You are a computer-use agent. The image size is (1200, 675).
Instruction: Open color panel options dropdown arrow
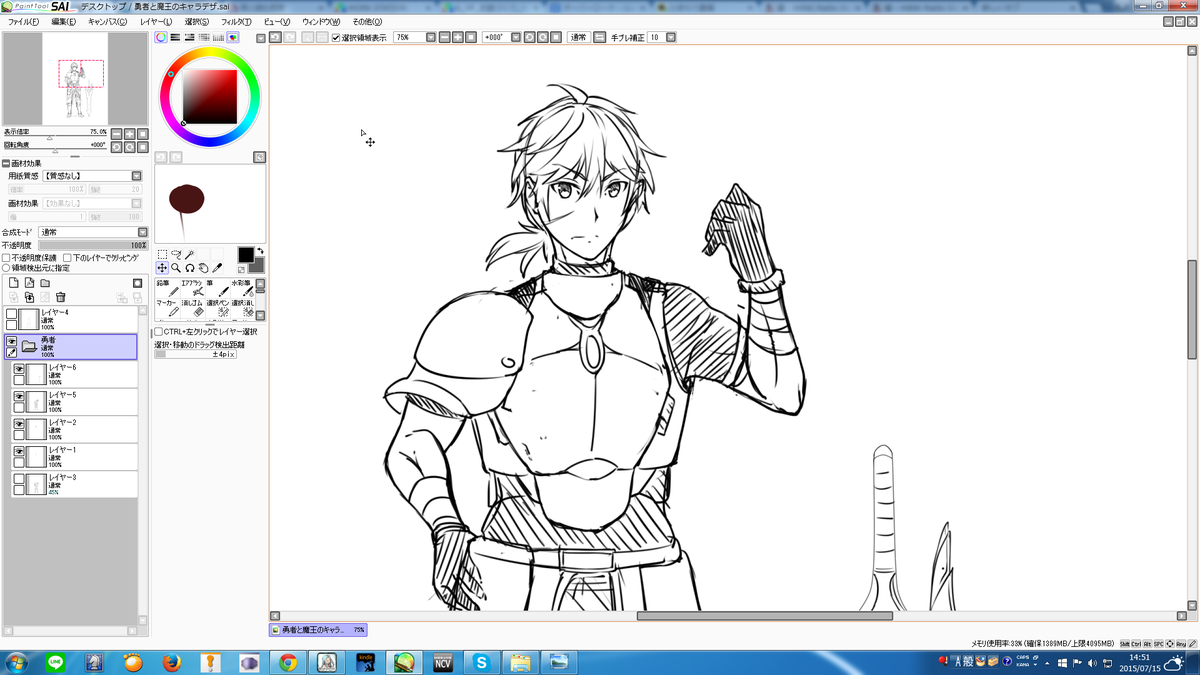tap(260, 38)
